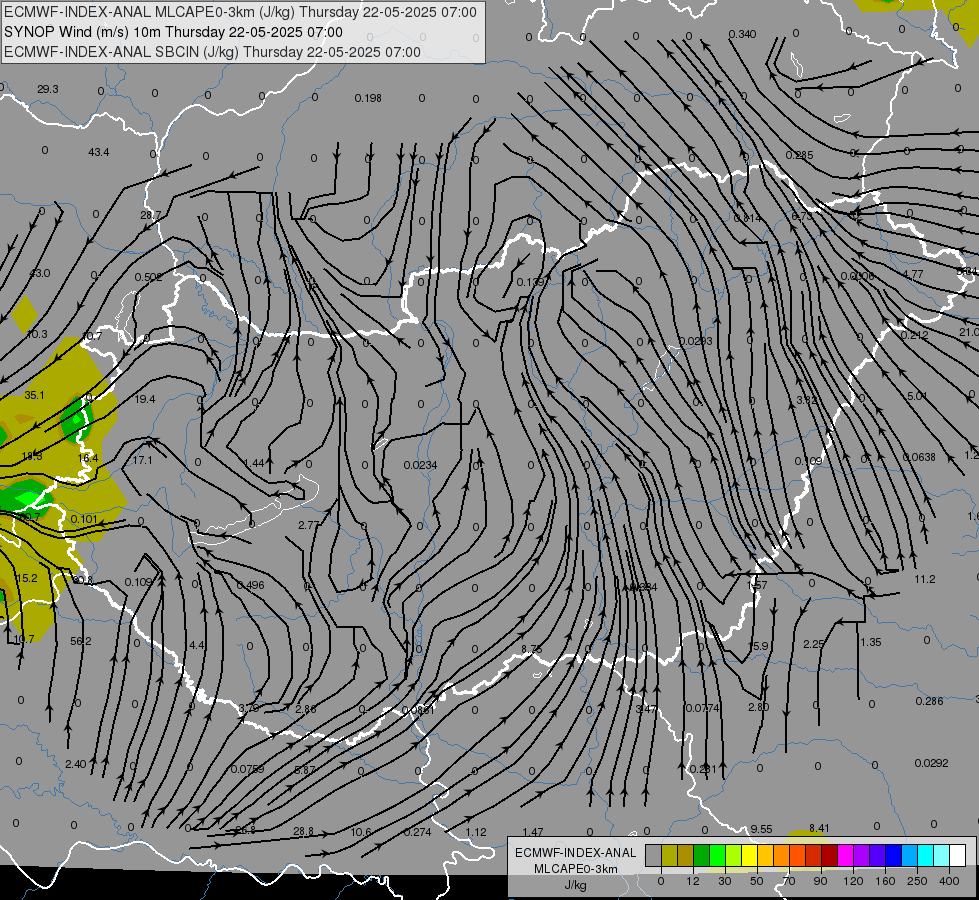Viewport: 979px width, 900px height.
Task: Click the map value '1.44'
Action: pos(254,463)
